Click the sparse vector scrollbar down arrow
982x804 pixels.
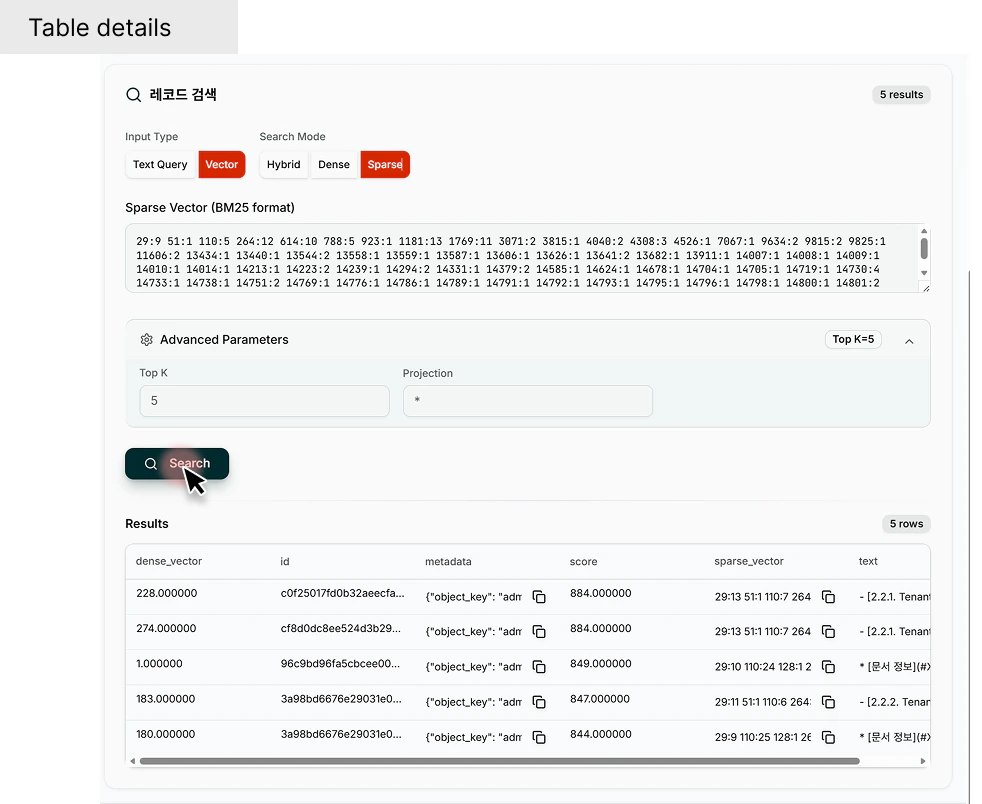point(924,273)
